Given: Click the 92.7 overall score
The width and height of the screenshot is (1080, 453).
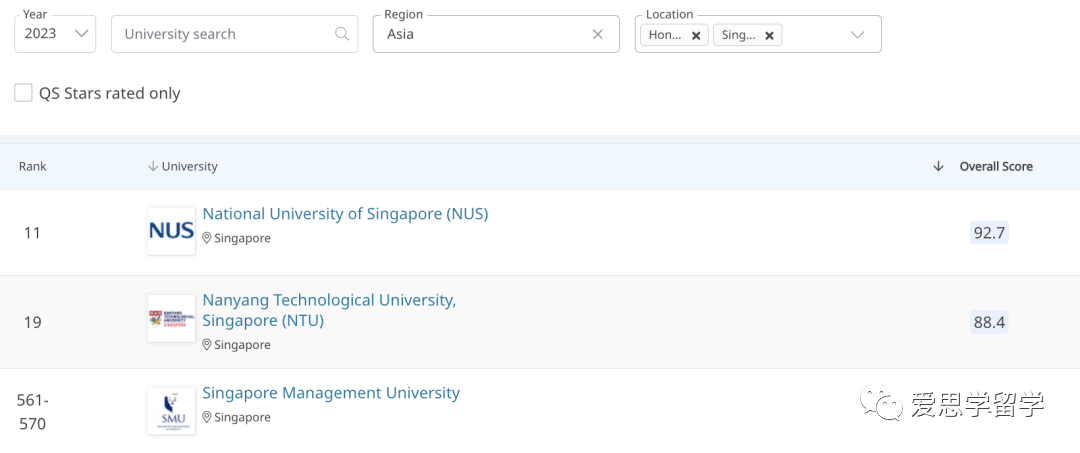Looking at the screenshot, I should [x=989, y=233].
